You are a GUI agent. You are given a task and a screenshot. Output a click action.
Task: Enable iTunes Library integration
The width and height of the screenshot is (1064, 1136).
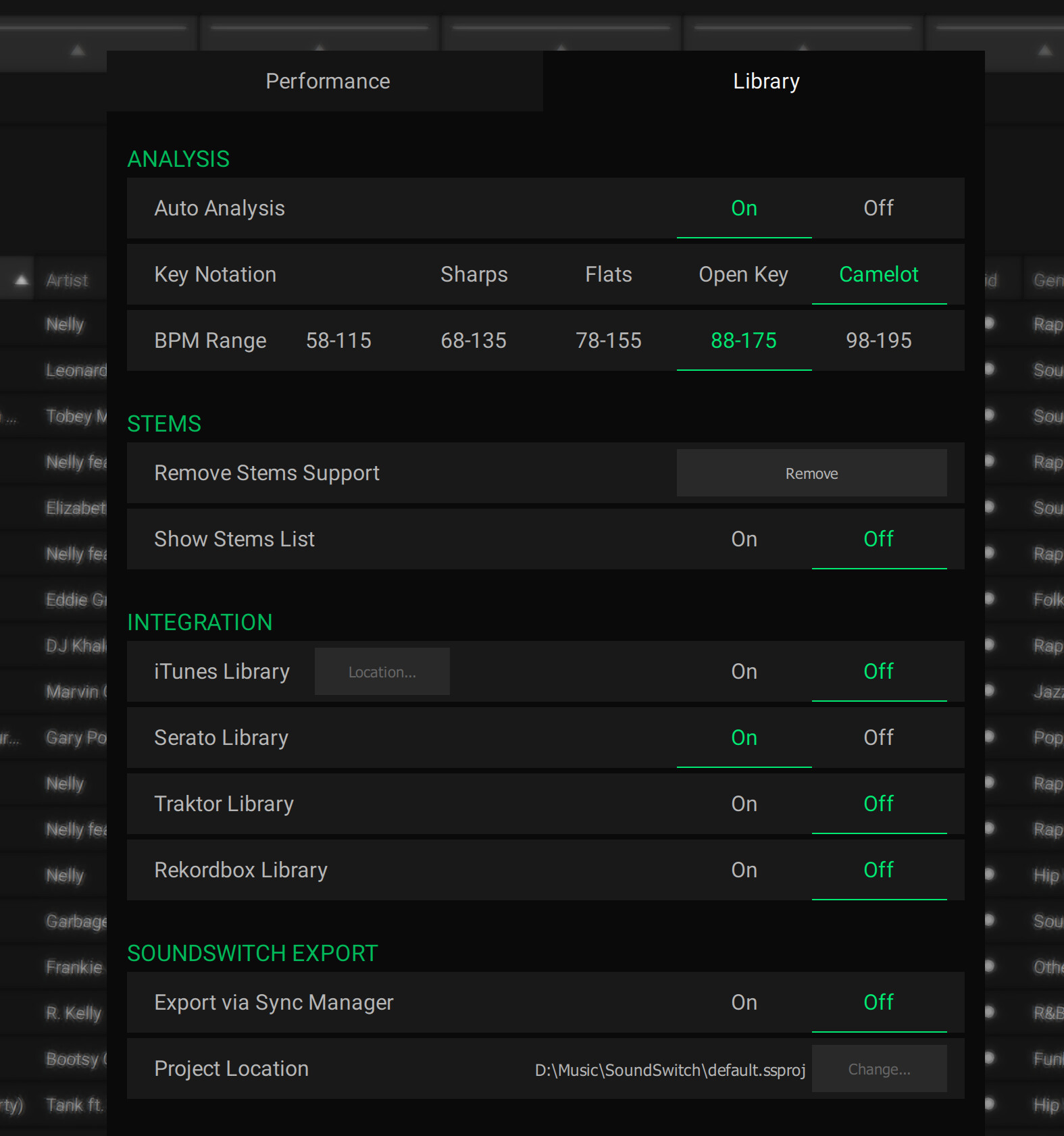(744, 671)
